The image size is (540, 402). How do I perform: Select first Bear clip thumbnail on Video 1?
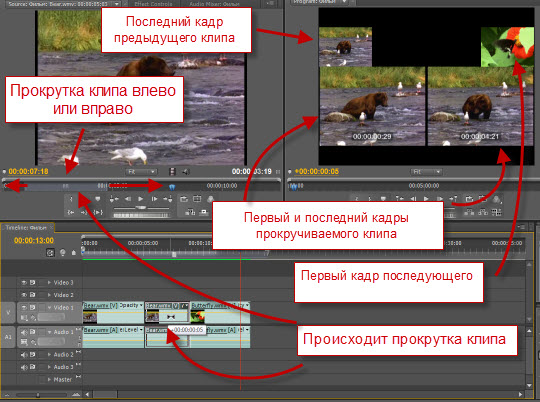tap(90, 316)
